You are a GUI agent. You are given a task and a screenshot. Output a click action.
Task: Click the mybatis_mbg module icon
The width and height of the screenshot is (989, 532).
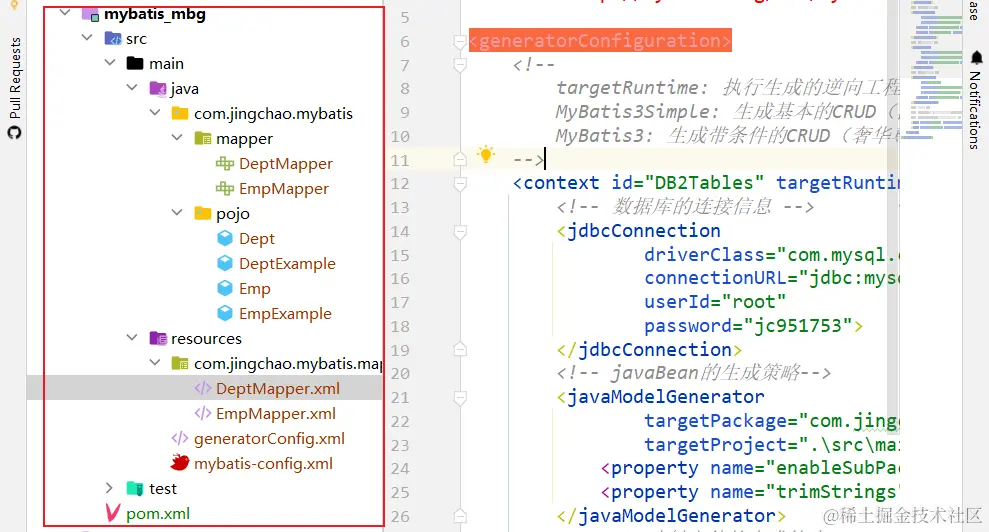[90, 15]
